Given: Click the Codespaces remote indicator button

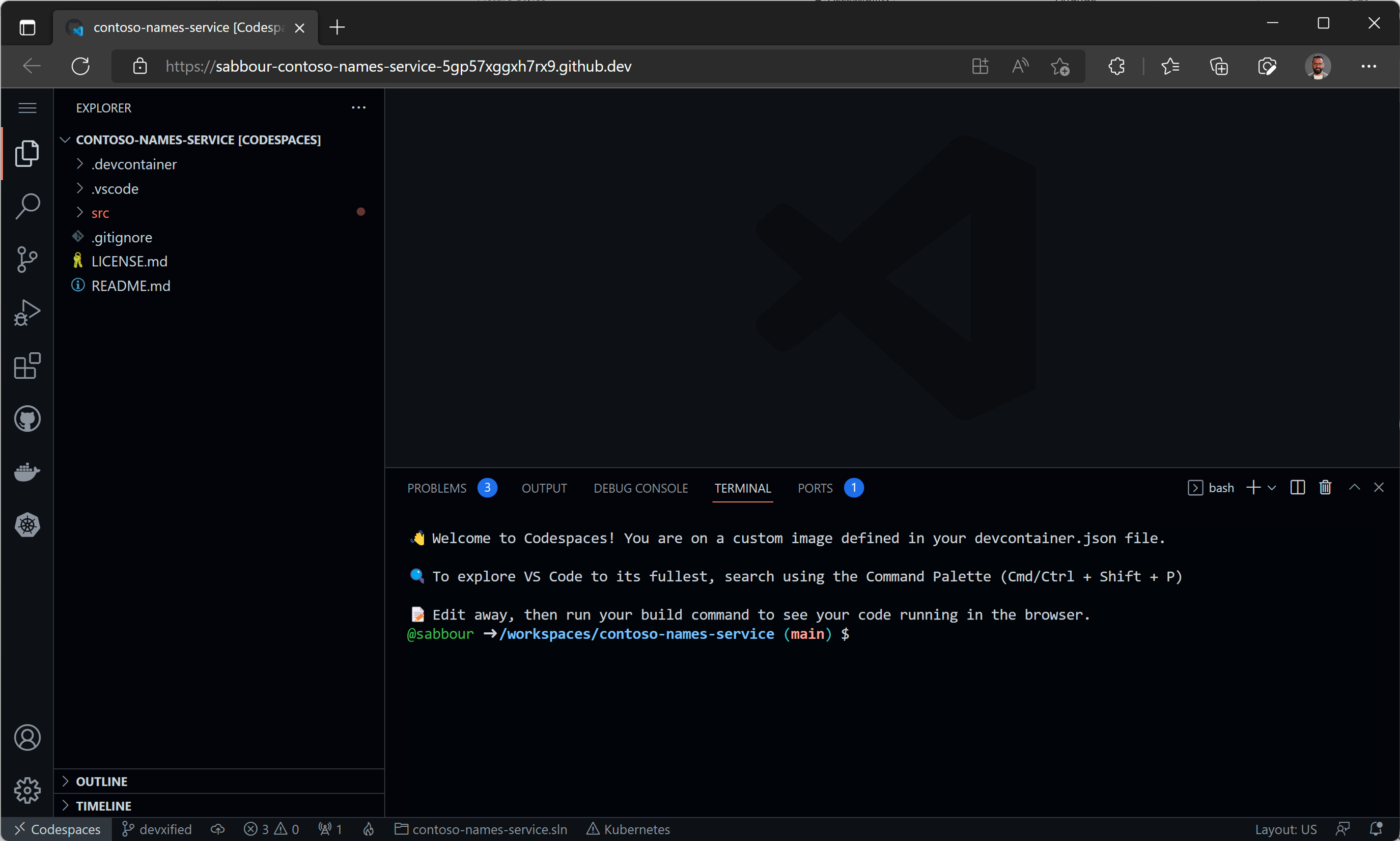Looking at the screenshot, I should tap(57, 829).
